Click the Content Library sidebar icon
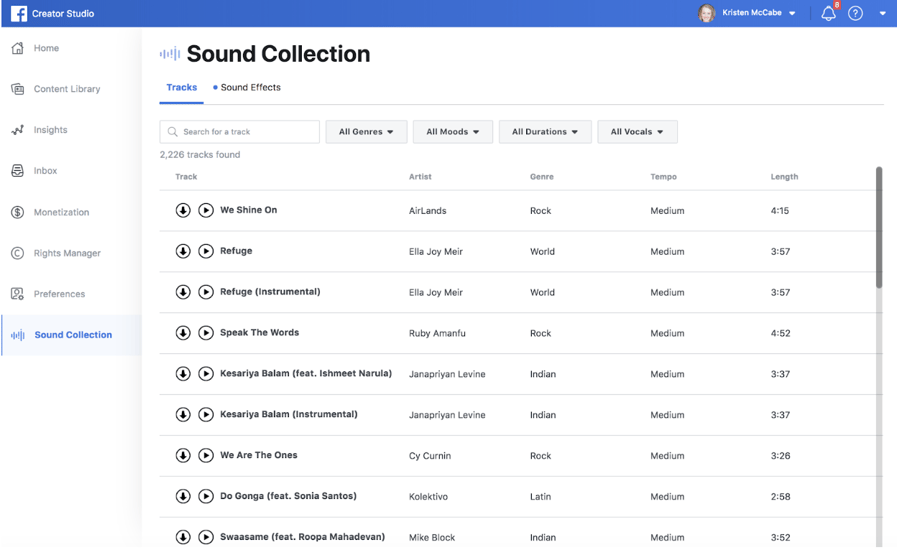Image resolution: width=897 pixels, height=550 pixels. click(x=18, y=89)
